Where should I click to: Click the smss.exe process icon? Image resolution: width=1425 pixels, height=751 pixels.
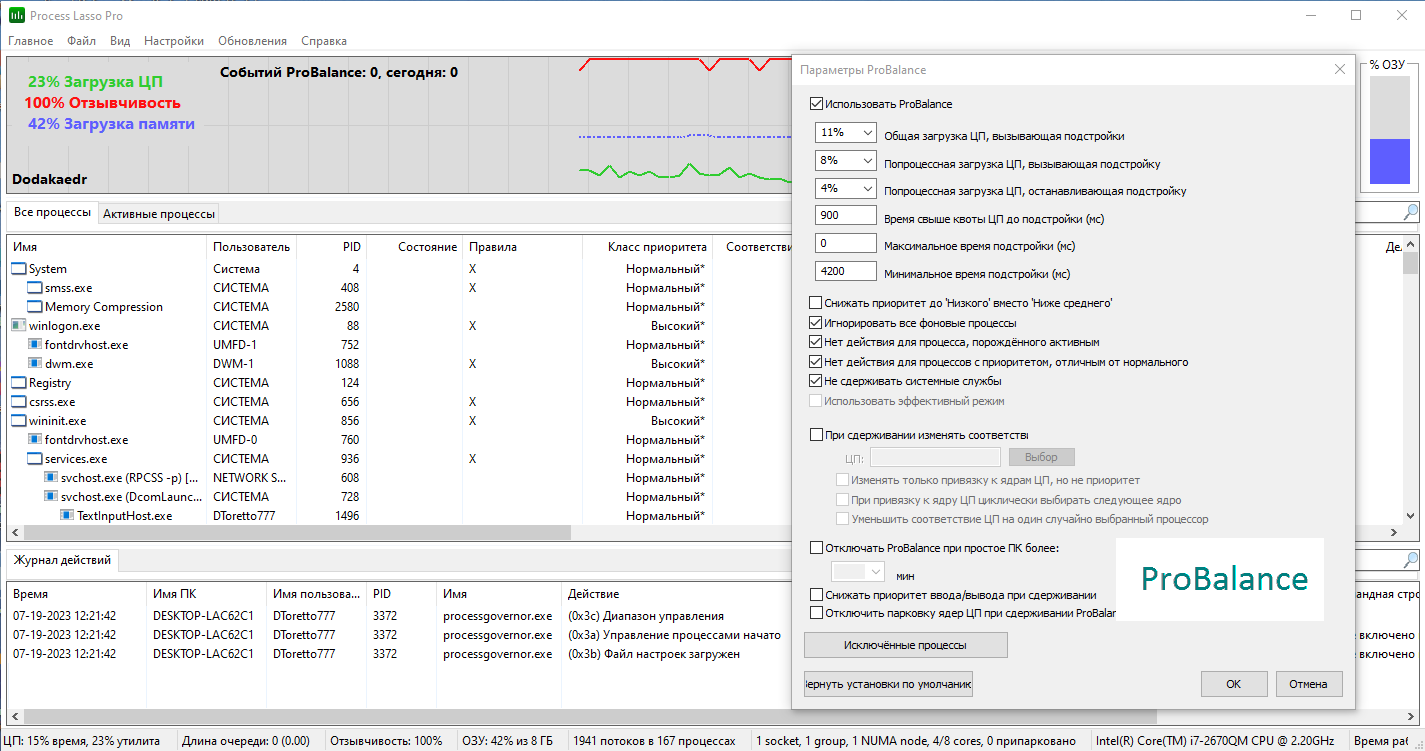tap(35, 288)
